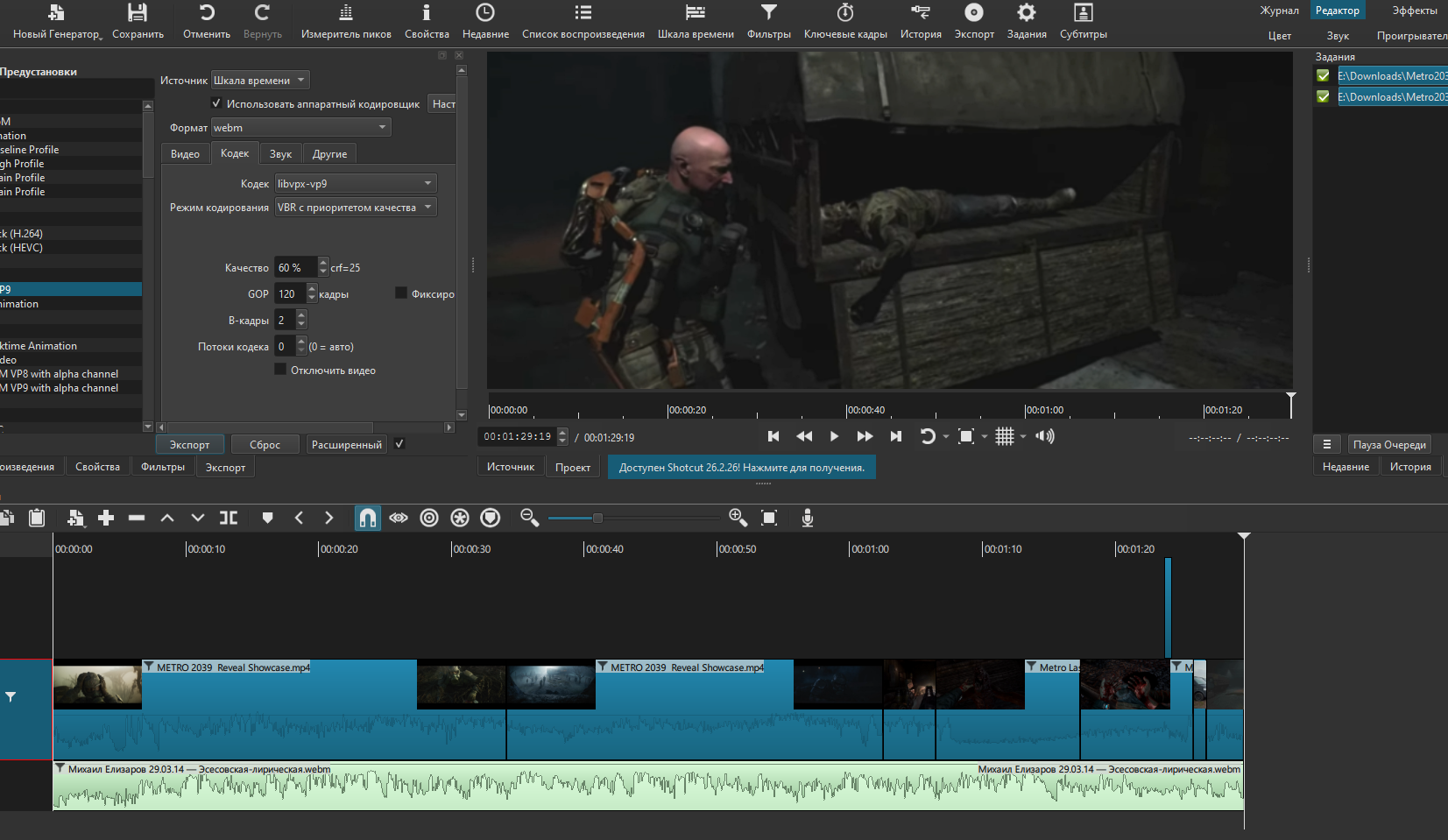1448x840 pixels.
Task: Adjust the timeline zoom slider
Action: point(597,519)
